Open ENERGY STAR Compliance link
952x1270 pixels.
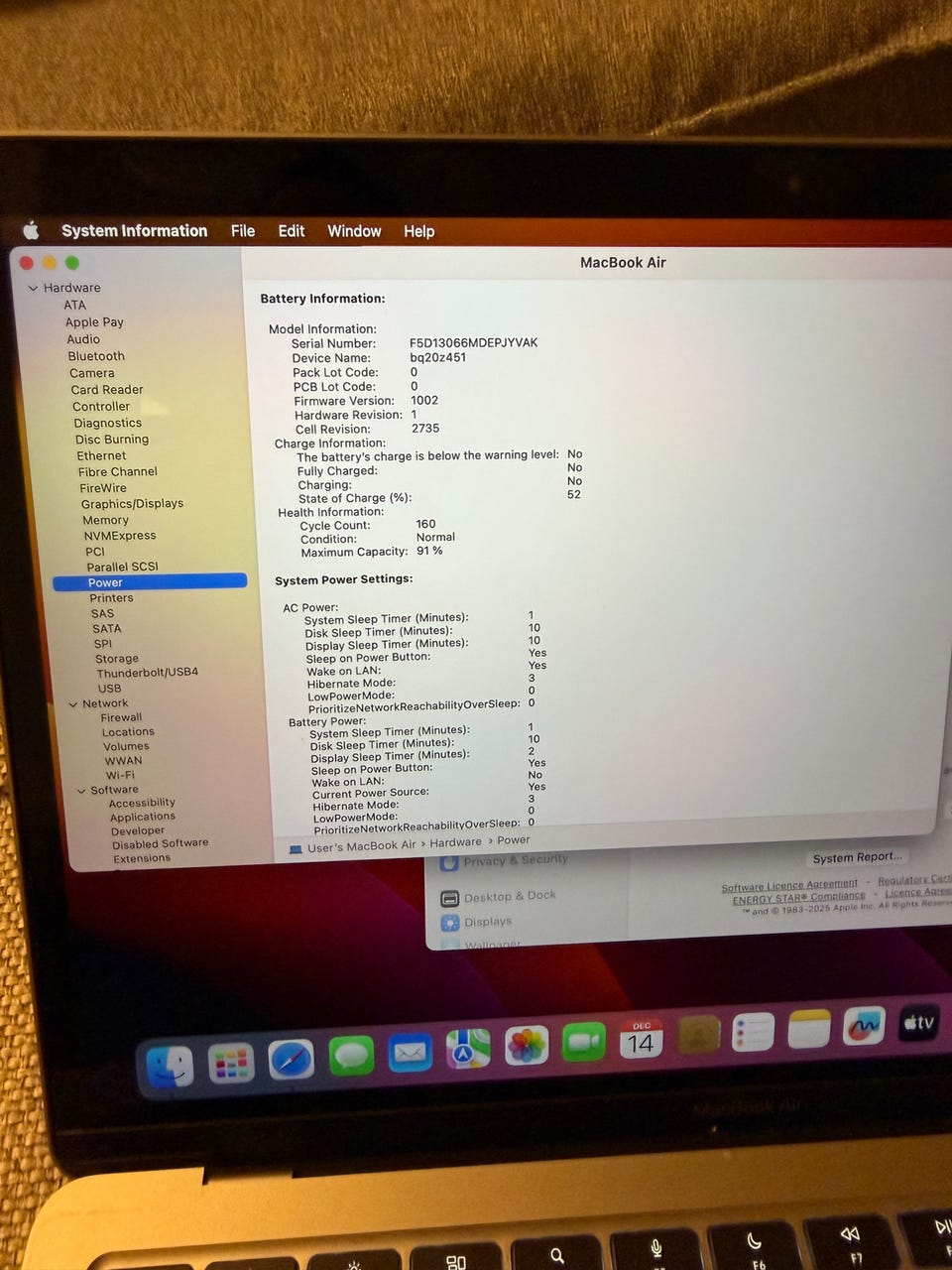tap(799, 898)
